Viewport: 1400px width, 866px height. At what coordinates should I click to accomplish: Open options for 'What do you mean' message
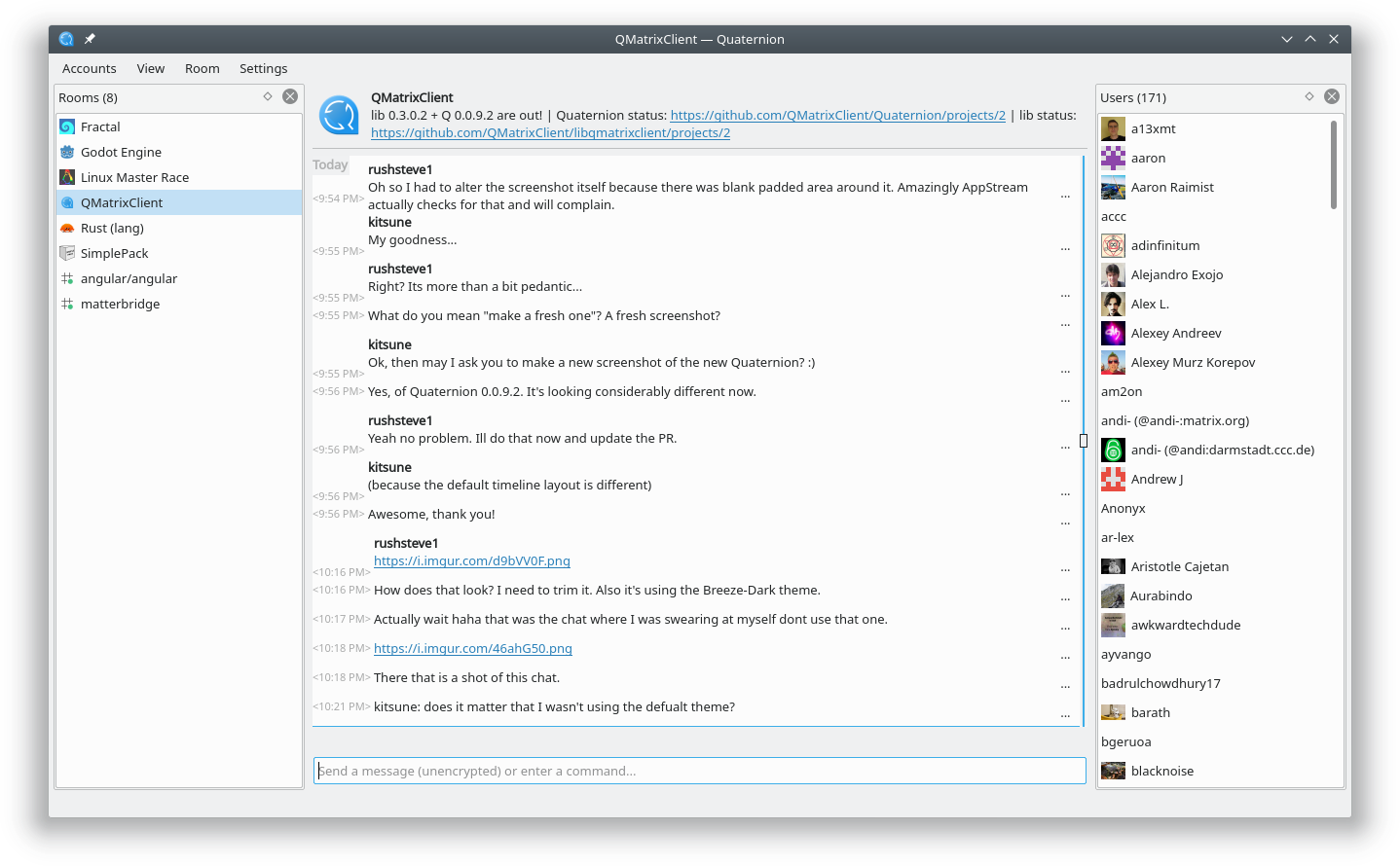(1065, 325)
